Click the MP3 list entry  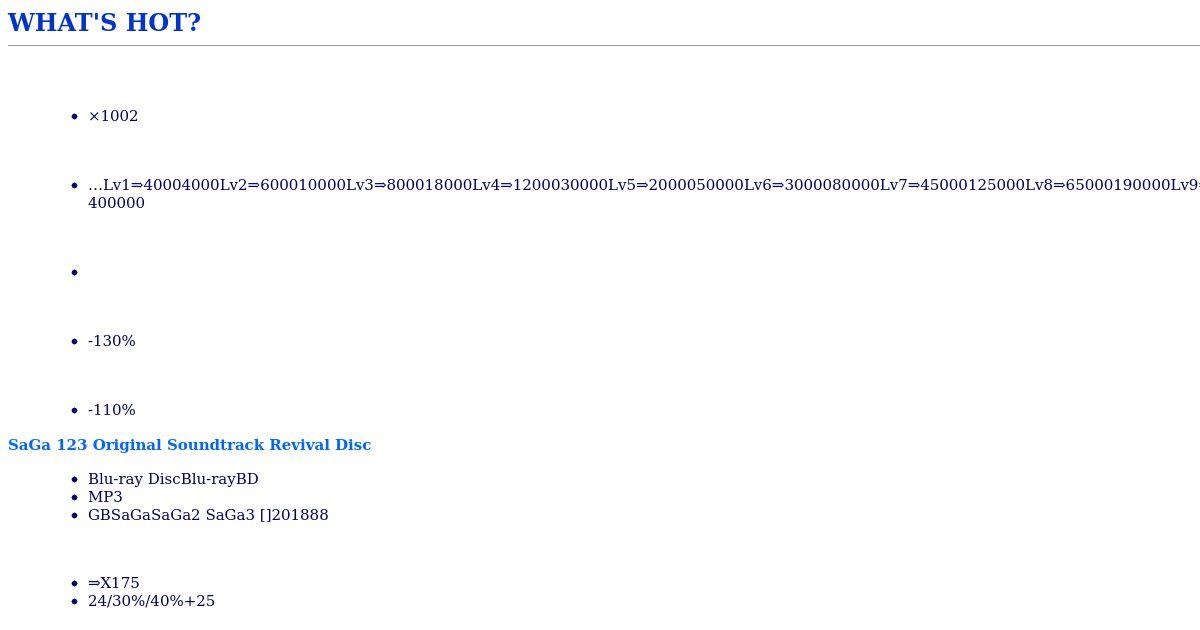tap(105, 497)
